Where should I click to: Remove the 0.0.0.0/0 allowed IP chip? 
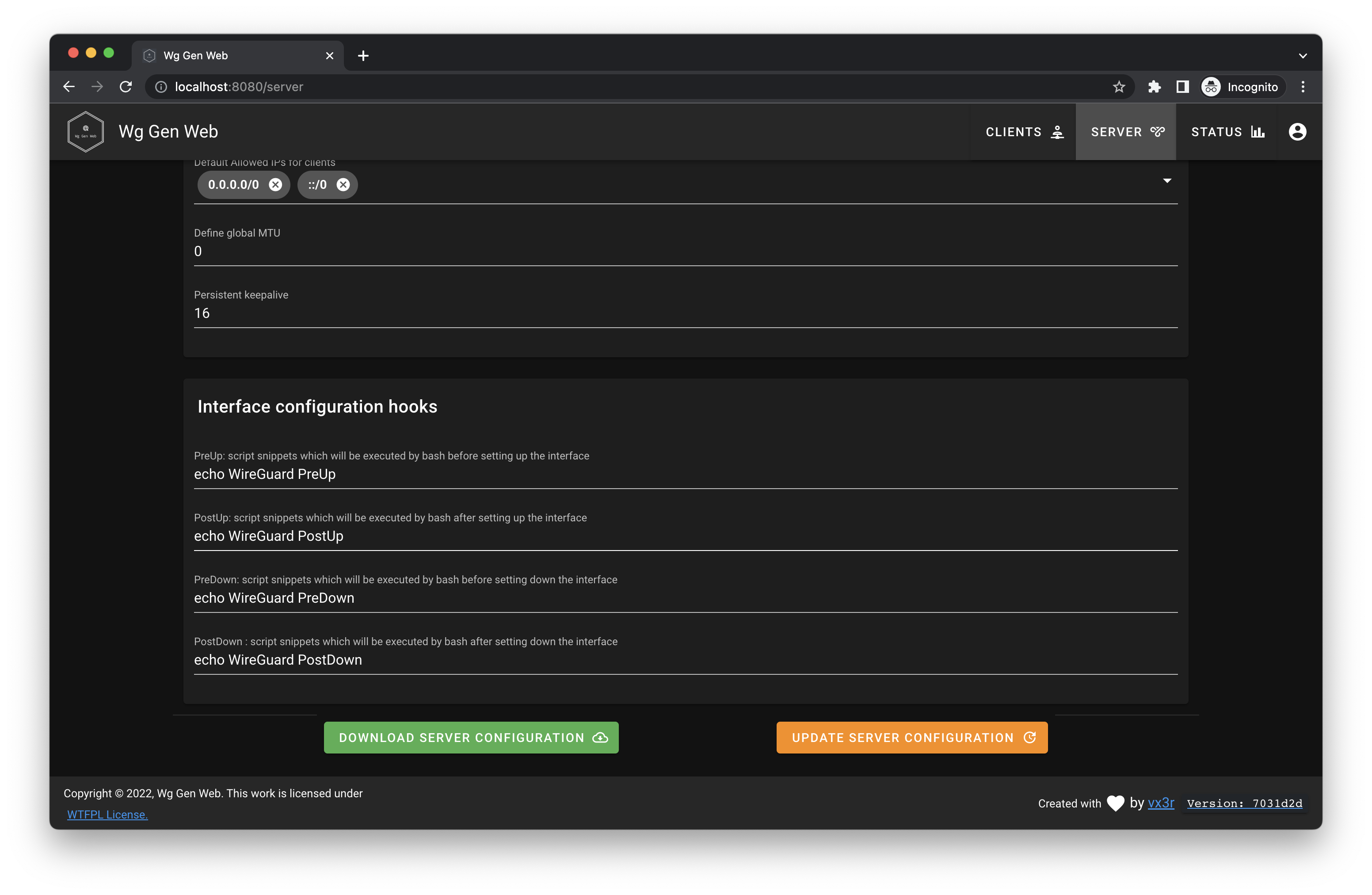[275, 184]
